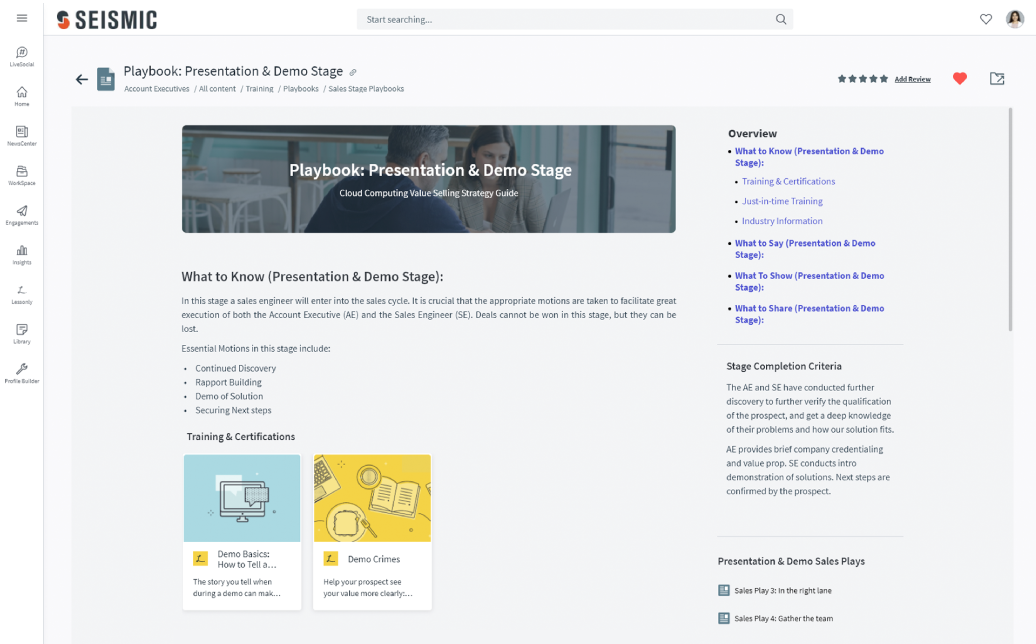1036x644 pixels.
Task: Open Engagements in the sidebar
Action: point(22,215)
